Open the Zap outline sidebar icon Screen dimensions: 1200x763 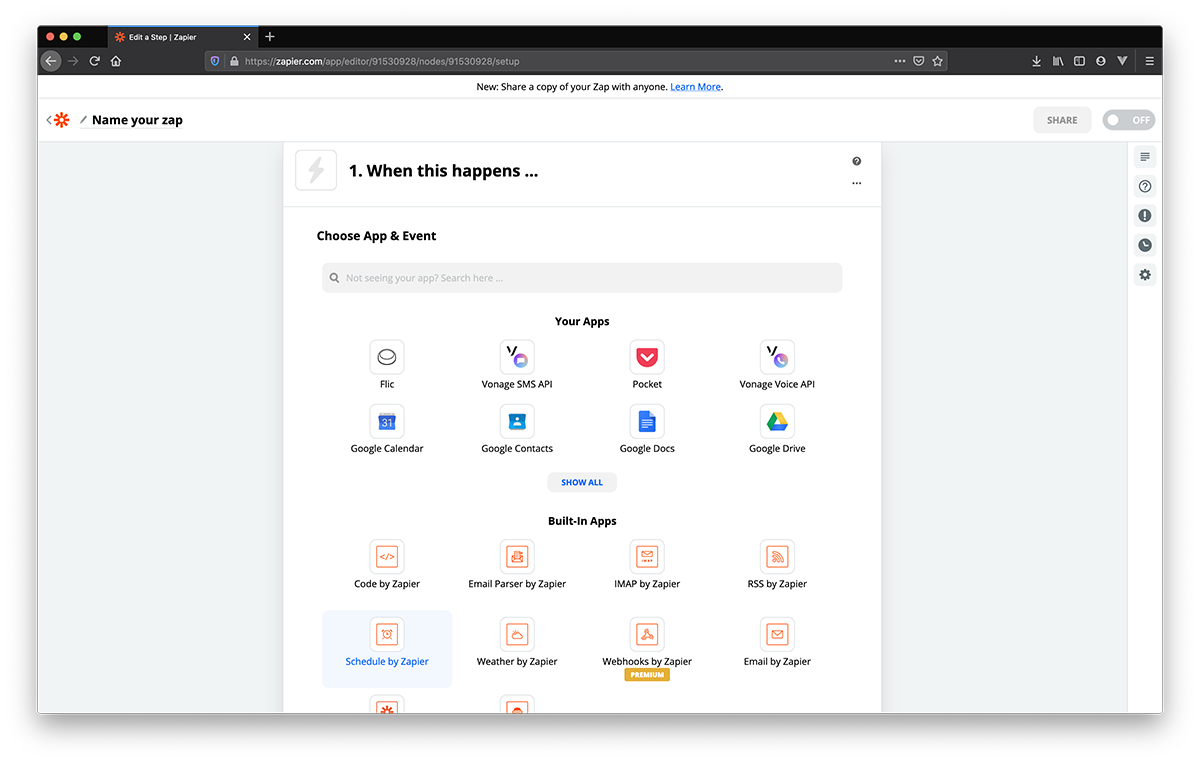tap(1145, 157)
